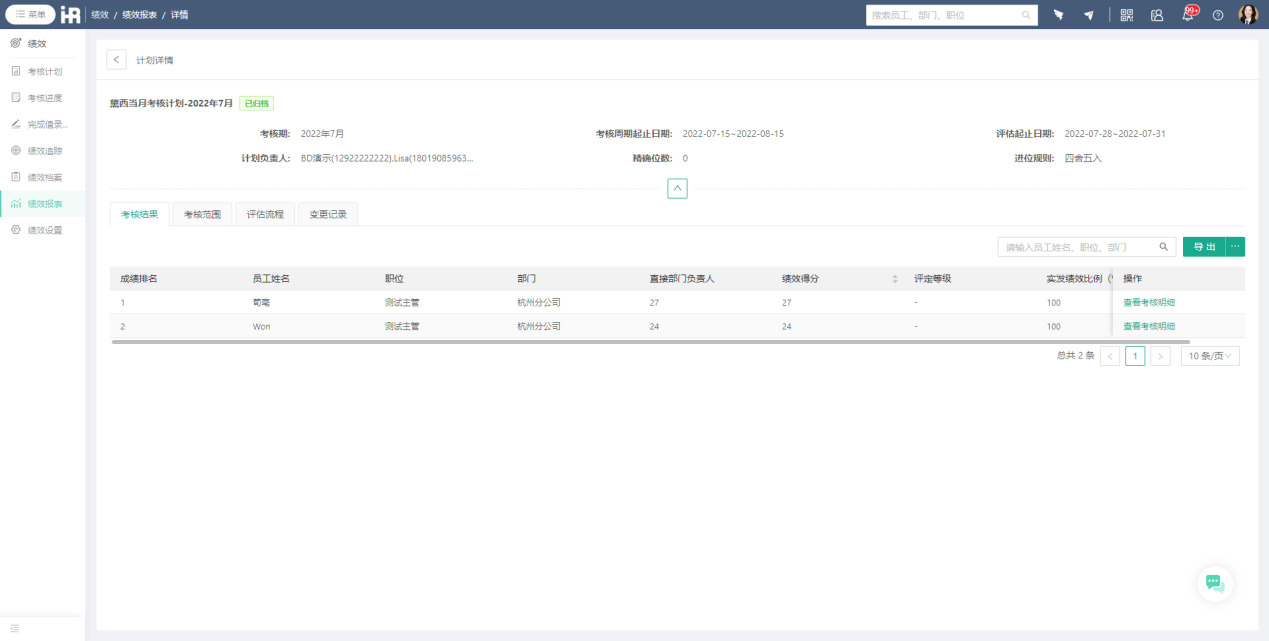Open the more options beside 导出 button
Viewport: 1269px width, 641px height.
[x=1235, y=247]
